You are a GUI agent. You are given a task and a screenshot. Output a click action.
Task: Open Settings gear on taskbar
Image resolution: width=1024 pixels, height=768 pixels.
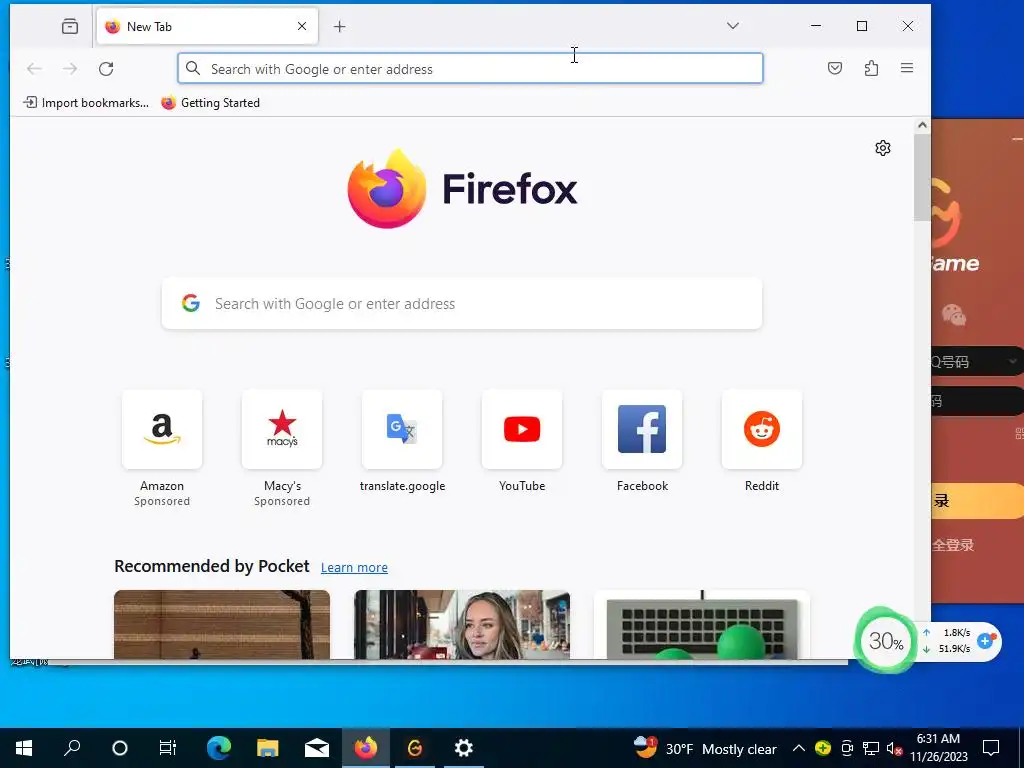click(464, 748)
